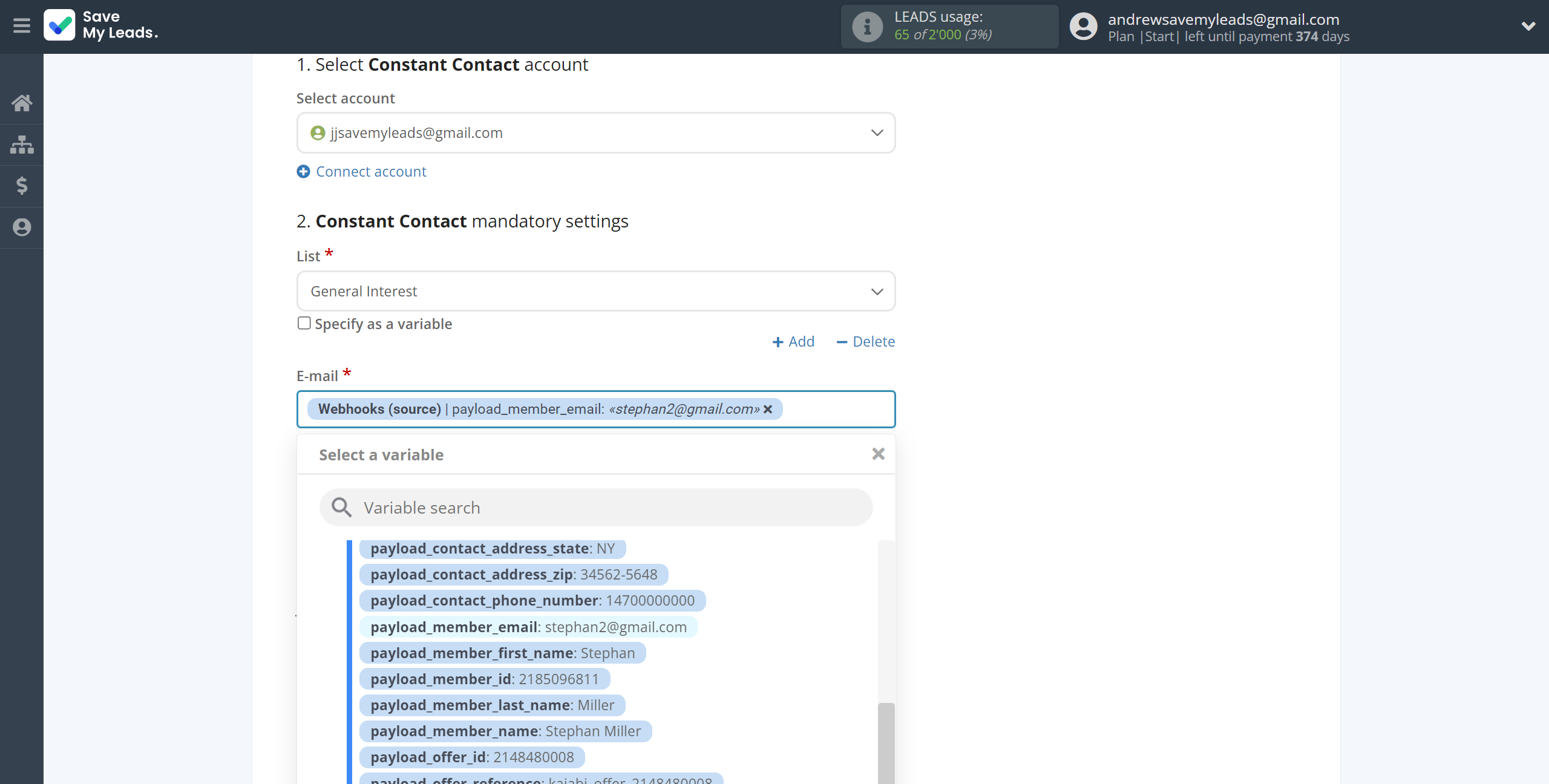The image size is (1549, 784).
Task: Click the Variable search box
Action: [x=596, y=508]
